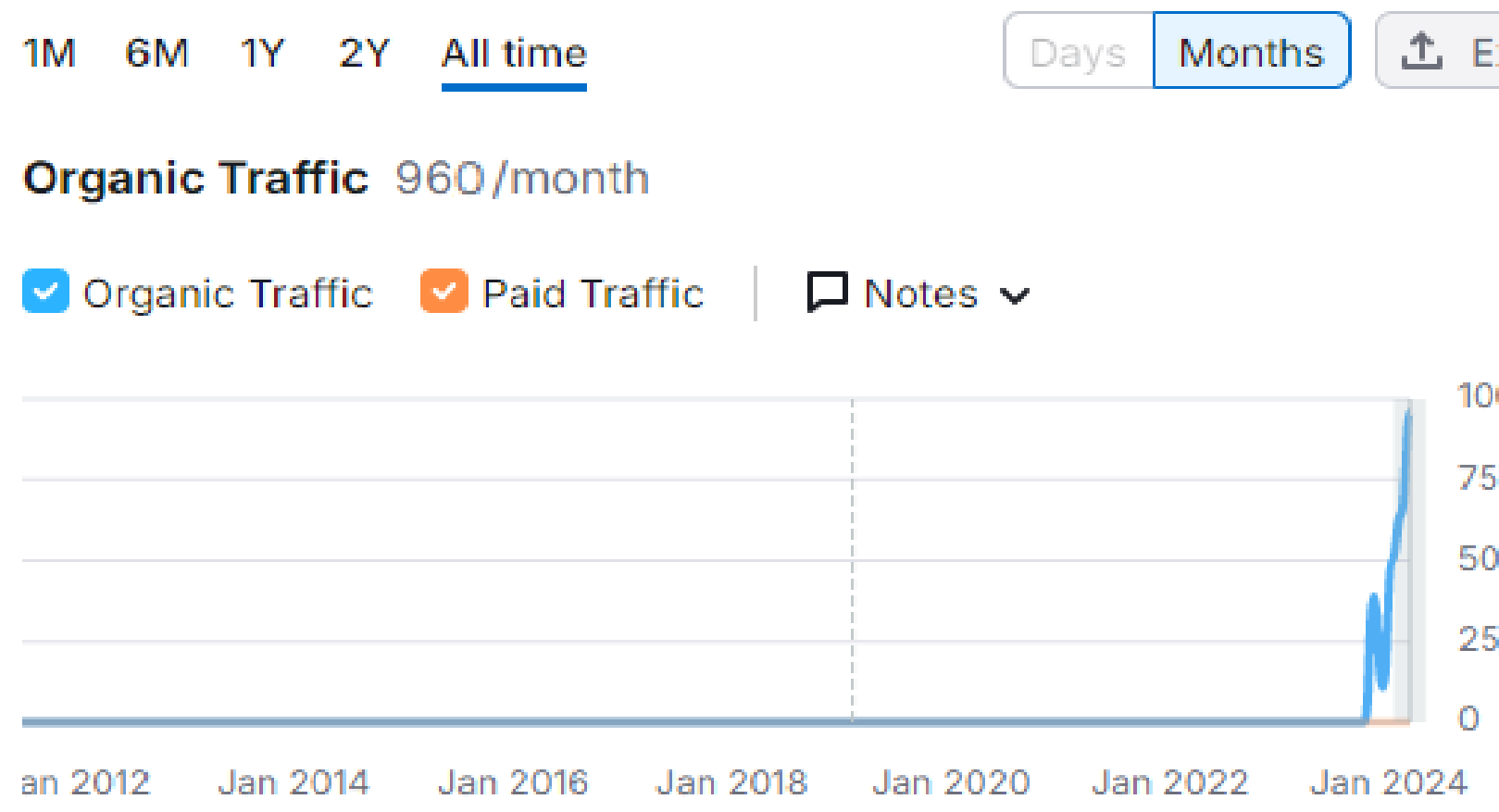
Task: Click the dashed vertical marker line
Action: click(x=852, y=556)
